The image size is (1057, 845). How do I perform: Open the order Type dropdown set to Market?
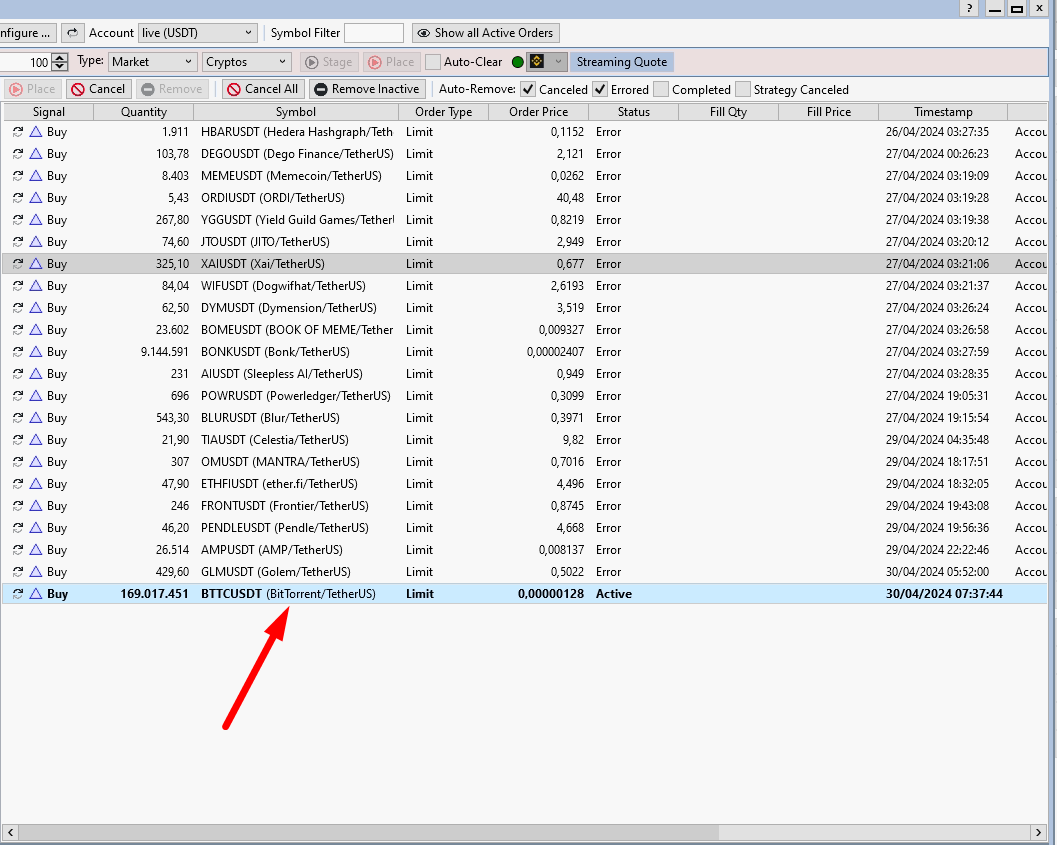[x=153, y=62]
